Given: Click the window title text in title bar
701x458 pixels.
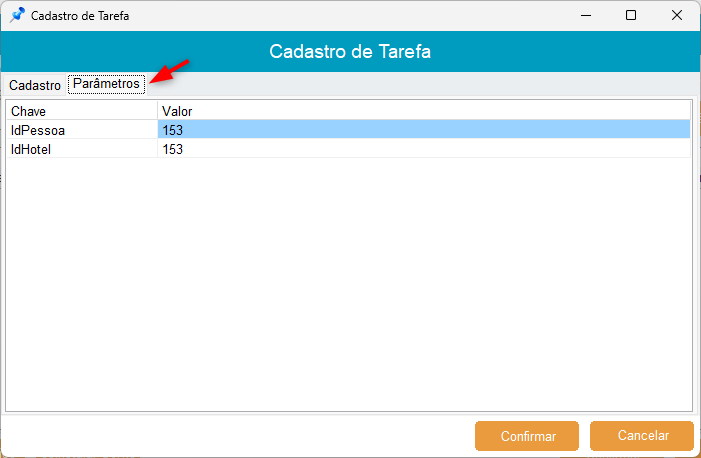Looking at the screenshot, I should point(80,16).
